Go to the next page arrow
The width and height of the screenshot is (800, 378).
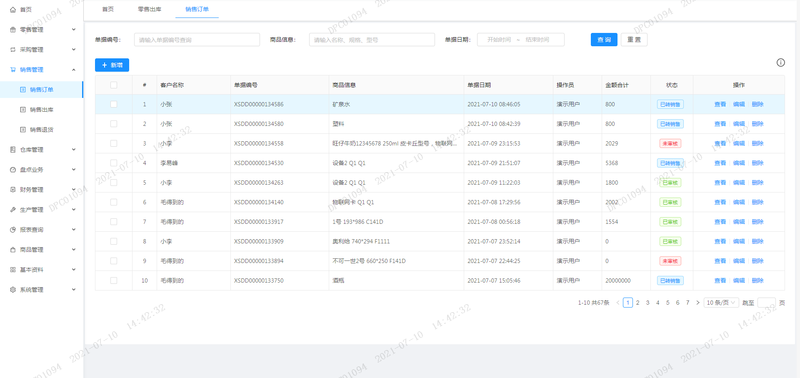(697, 303)
